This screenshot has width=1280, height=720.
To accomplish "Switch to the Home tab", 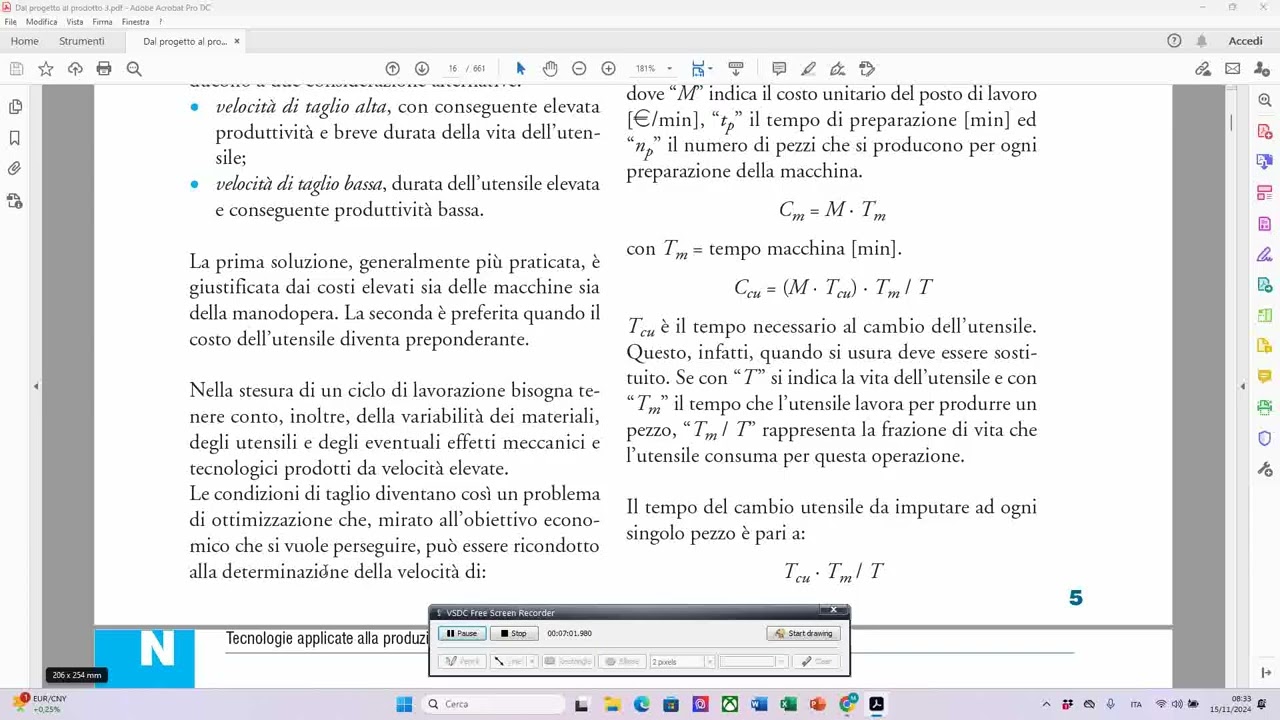I will pos(25,41).
